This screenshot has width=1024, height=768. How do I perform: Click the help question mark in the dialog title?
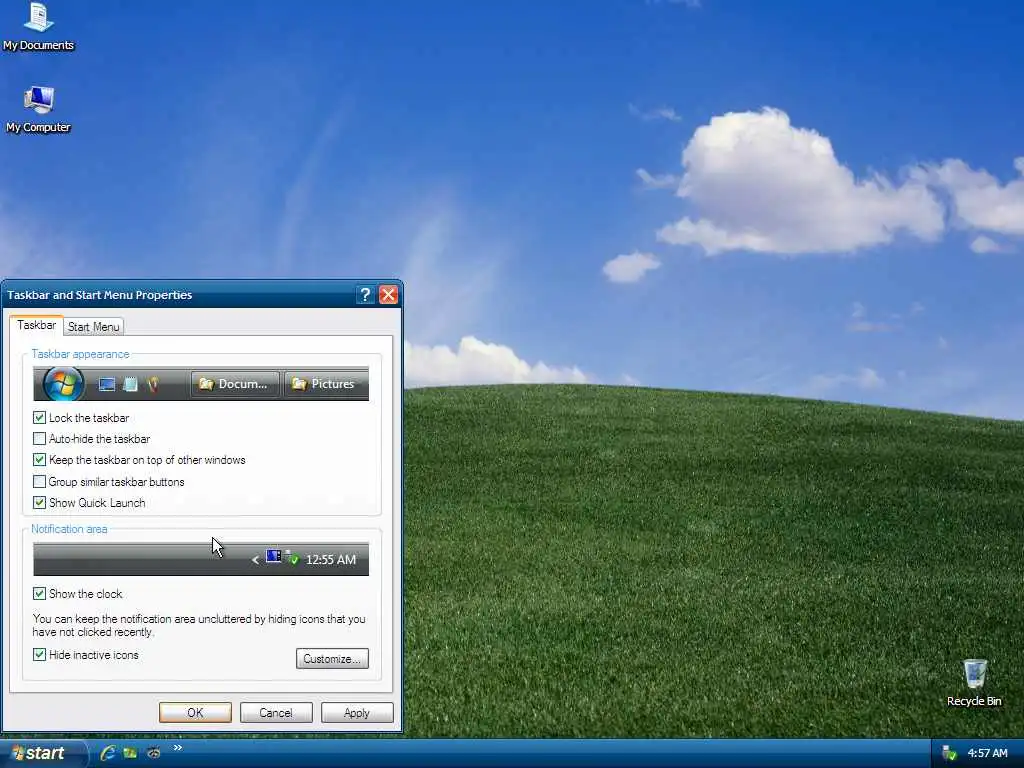pyautogui.click(x=365, y=295)
